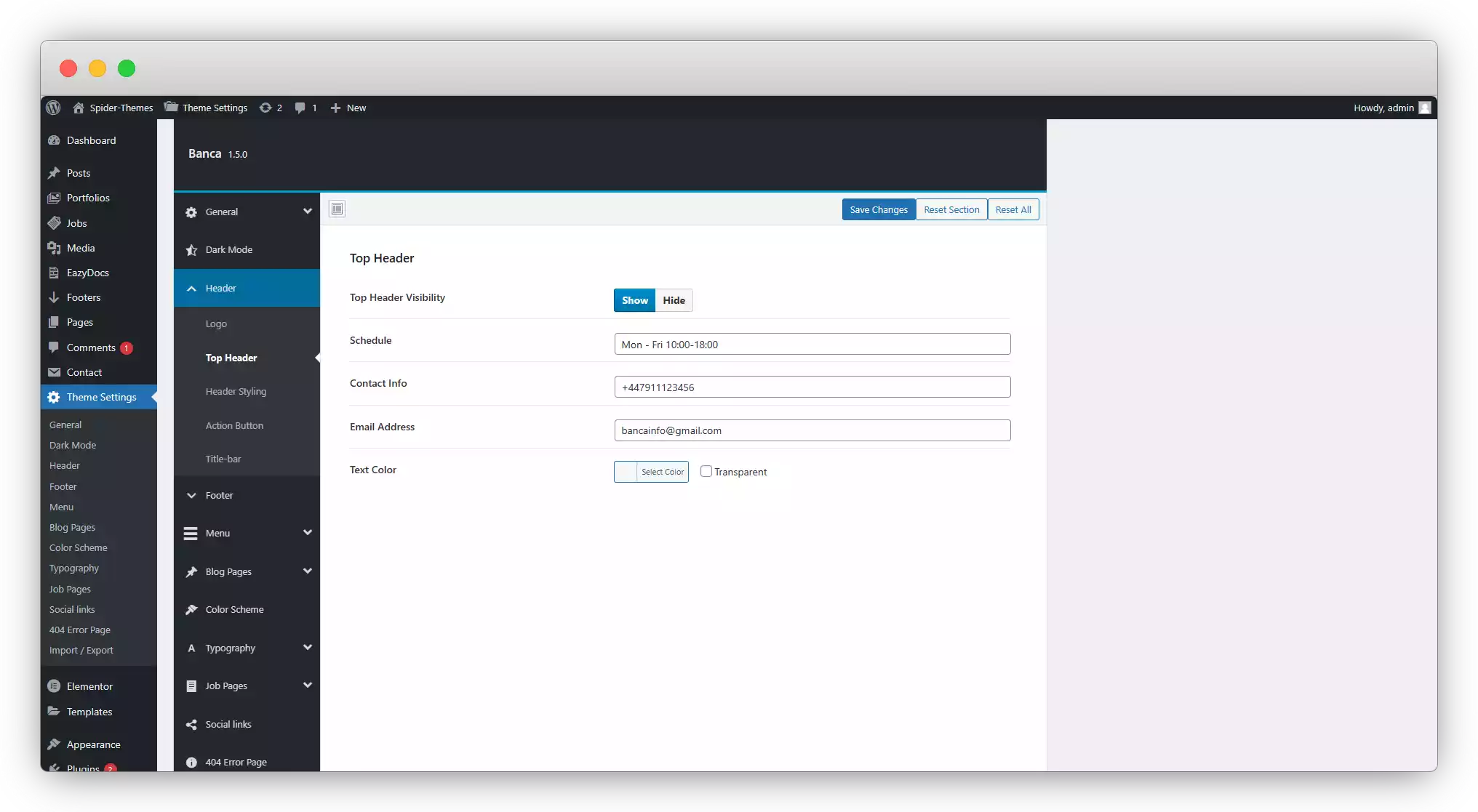This screenshot has width=1478, height=812.
Task: Click the Reset All button
Action: [1013, 209]
